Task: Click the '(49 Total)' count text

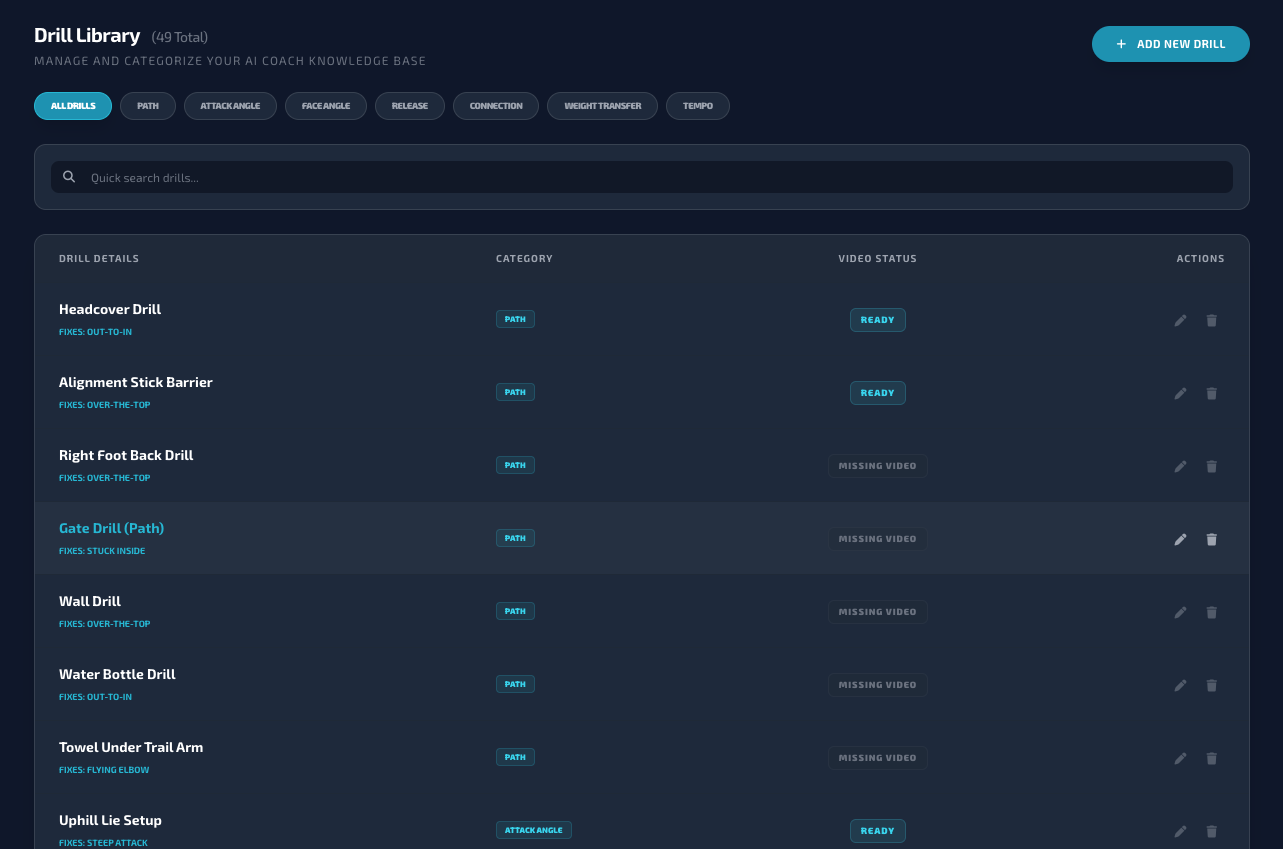Action: click(180, 37)
